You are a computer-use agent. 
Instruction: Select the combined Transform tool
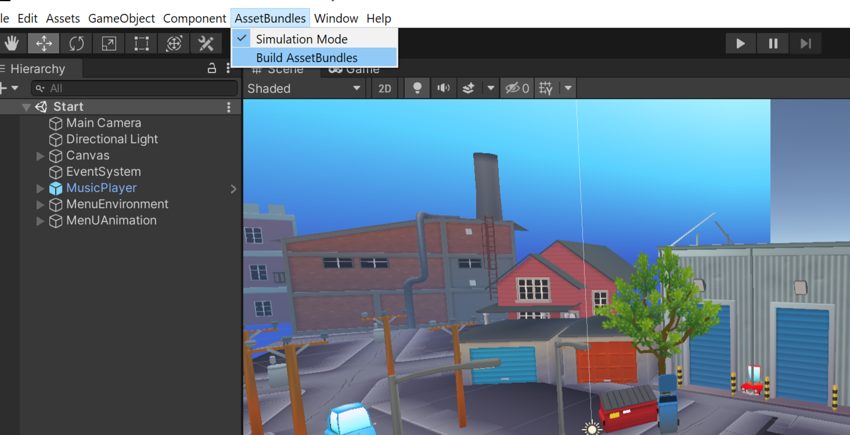[x=174, y=43]
